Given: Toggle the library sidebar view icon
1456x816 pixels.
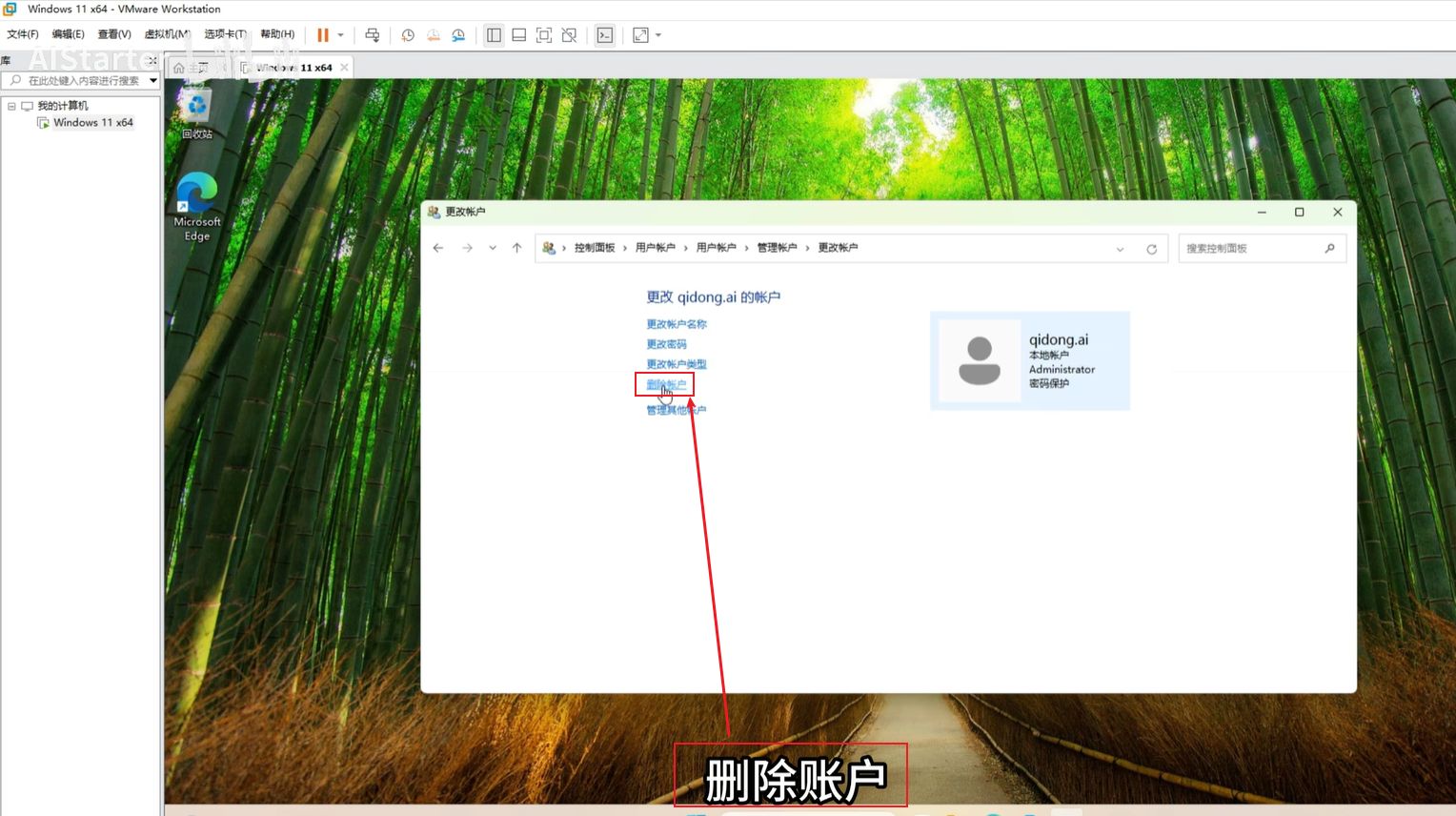Looking at the screenshot, I should 494,35.
